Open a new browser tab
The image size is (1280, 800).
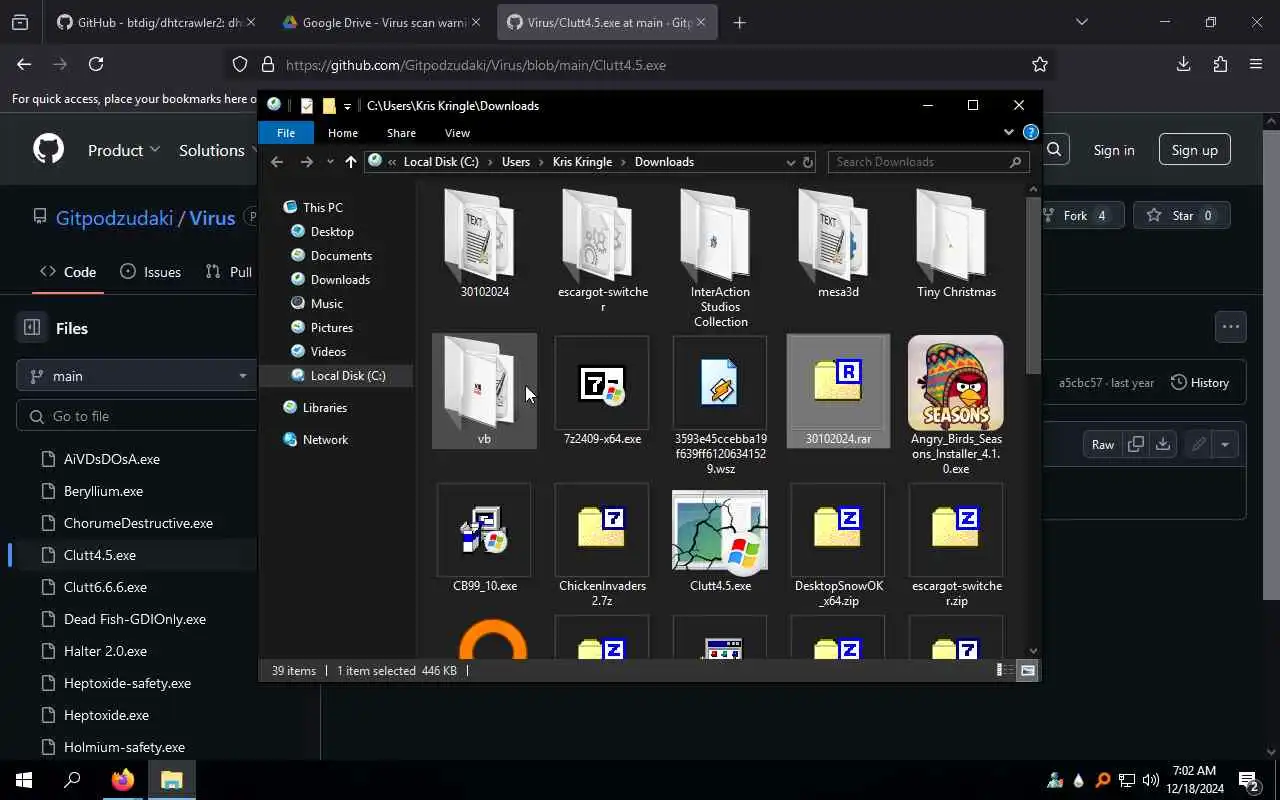click(739, 22)
